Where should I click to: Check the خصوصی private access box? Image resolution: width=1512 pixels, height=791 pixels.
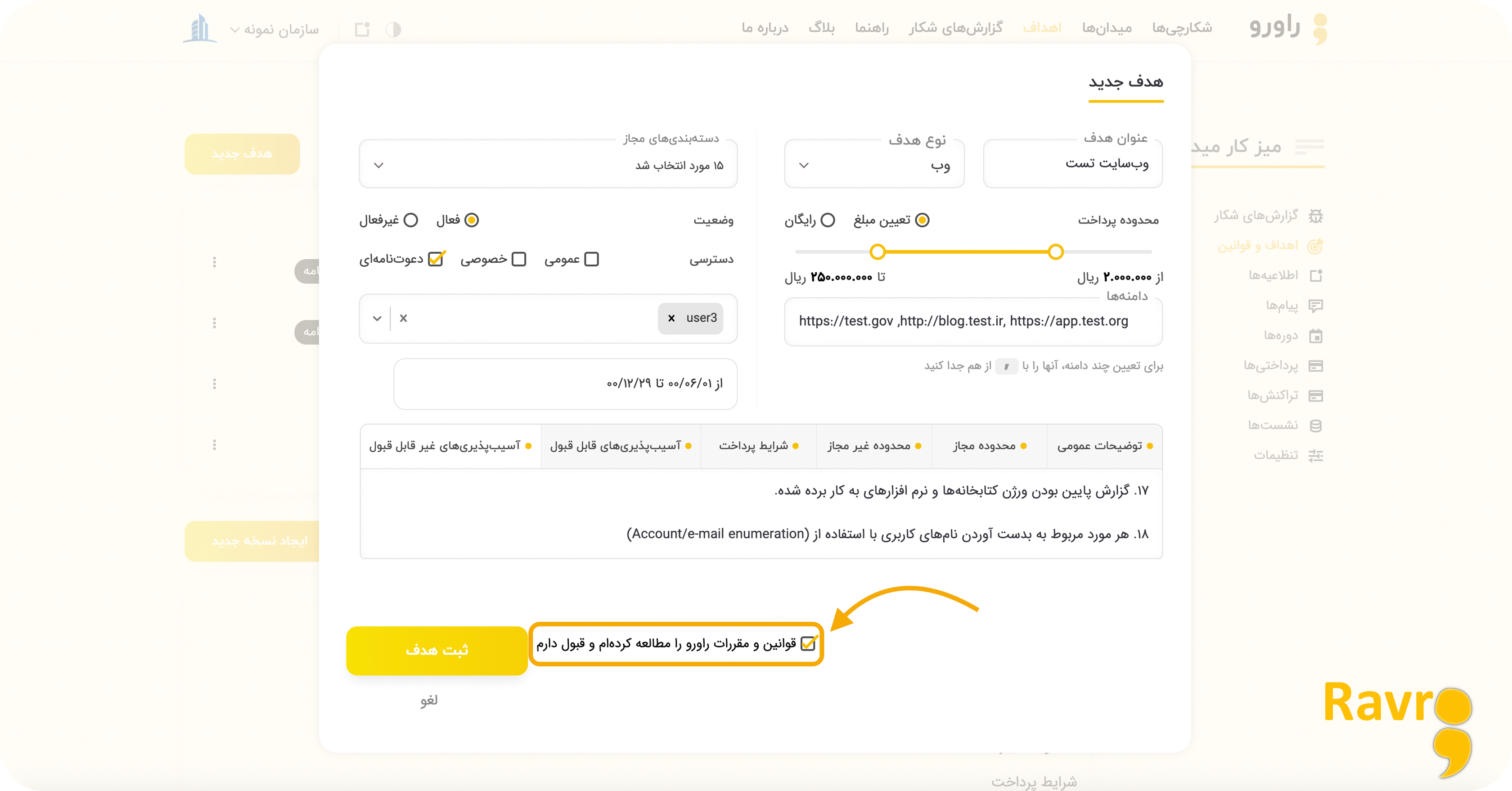coord(519,259)
